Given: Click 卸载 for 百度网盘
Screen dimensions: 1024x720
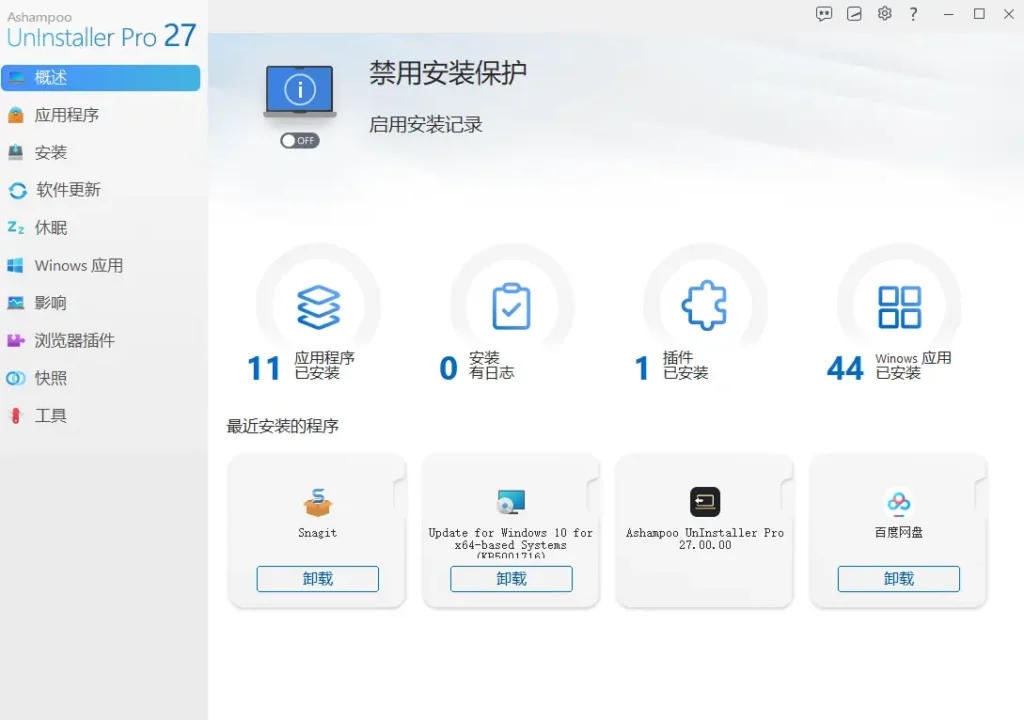Looking at the screenshot, I should pos(899,579).
